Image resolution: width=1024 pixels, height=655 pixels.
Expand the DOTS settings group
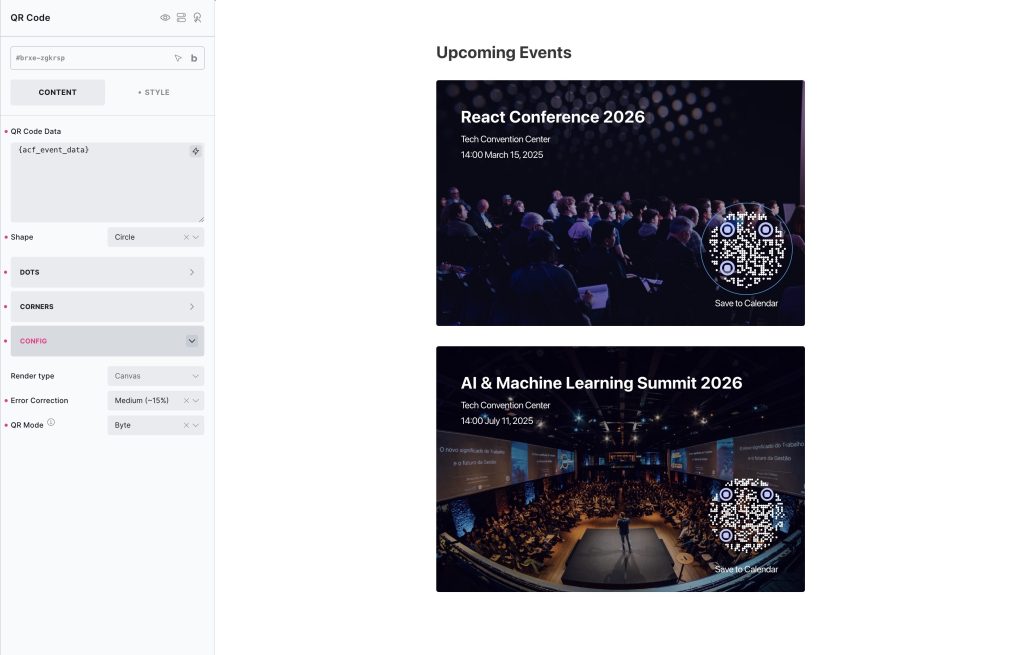(107, 272)
